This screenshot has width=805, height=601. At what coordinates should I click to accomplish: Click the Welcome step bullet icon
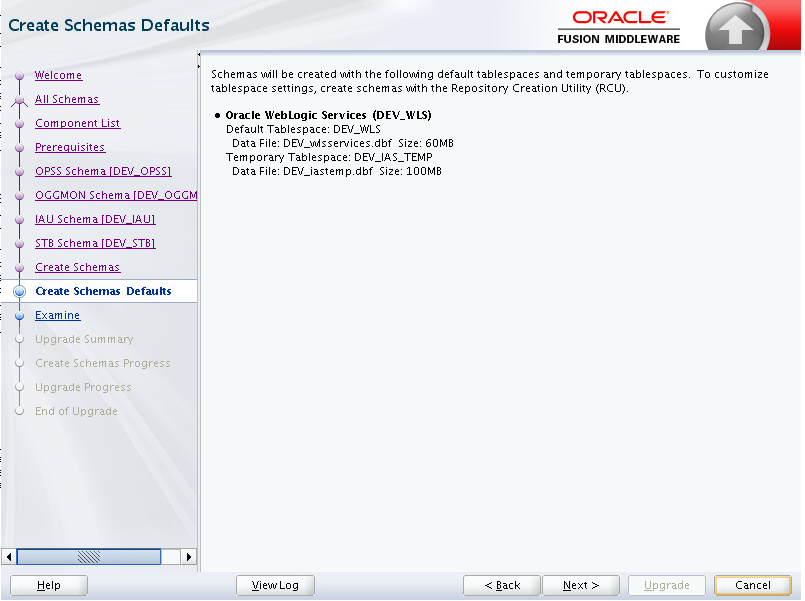[x=20, y=75]
